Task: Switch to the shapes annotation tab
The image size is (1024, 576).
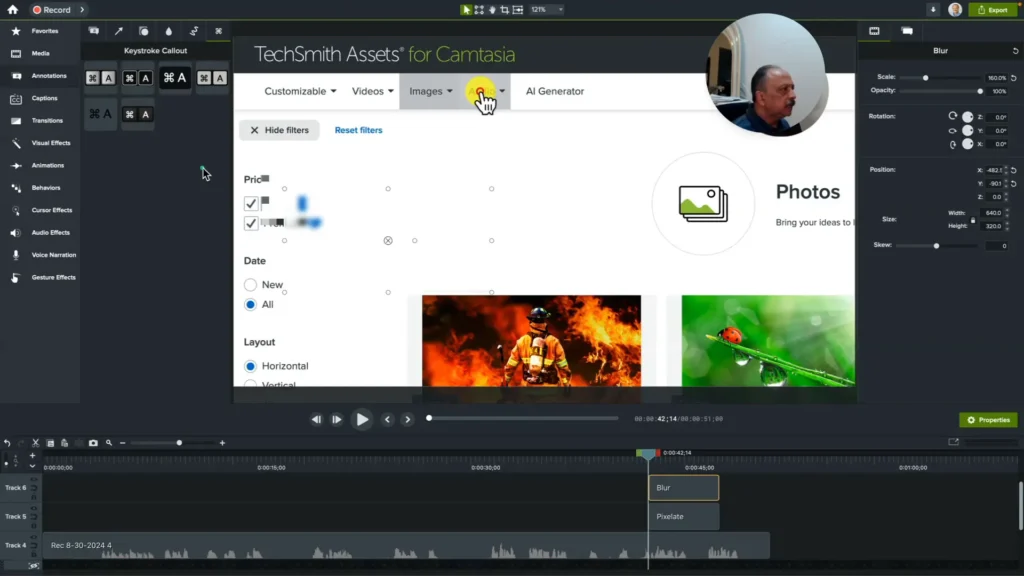Action: (144, 31)
